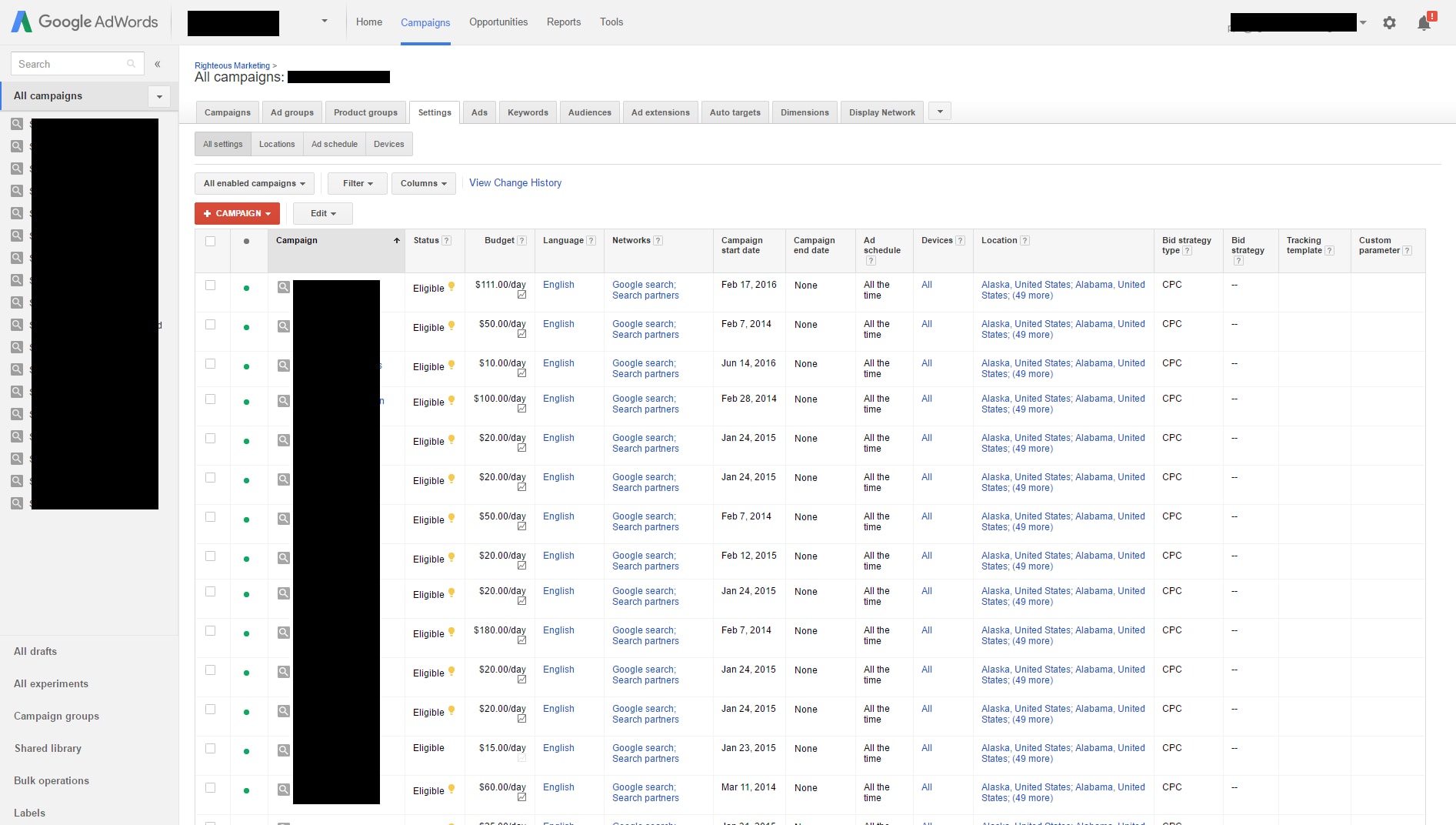Check the box for the $111.00/day campaign
Image resolution: width=1456 pixels, height=825 pixels.
(x=210, y=285)
